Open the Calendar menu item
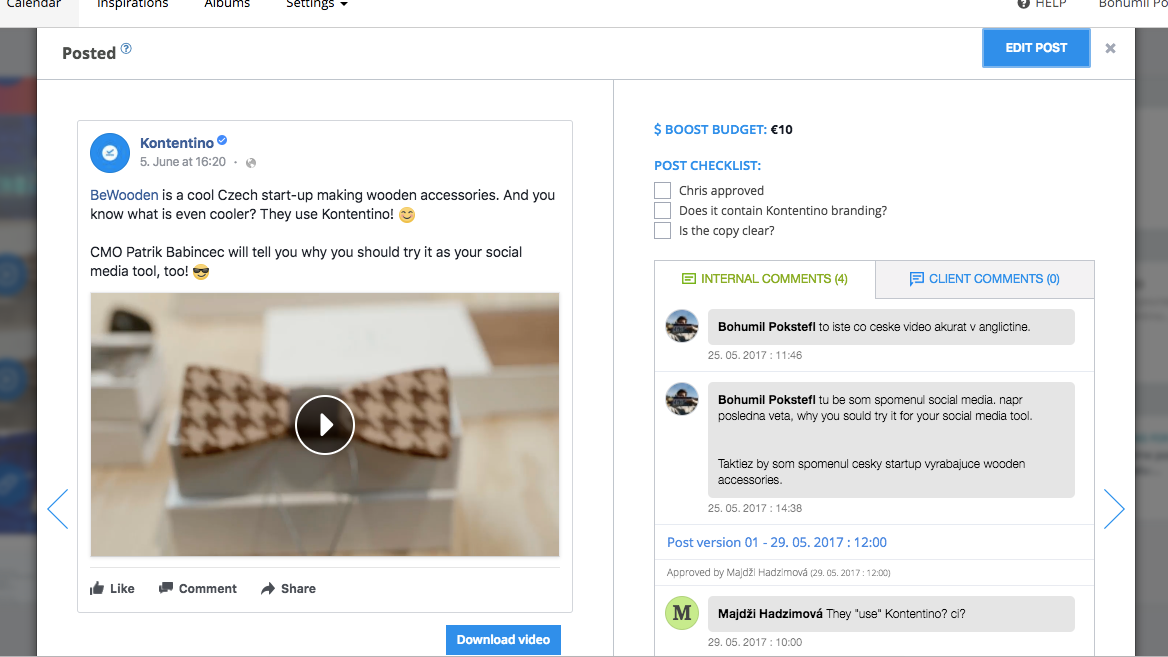Viewport: 1168px width, 657px height. point(34,4)
